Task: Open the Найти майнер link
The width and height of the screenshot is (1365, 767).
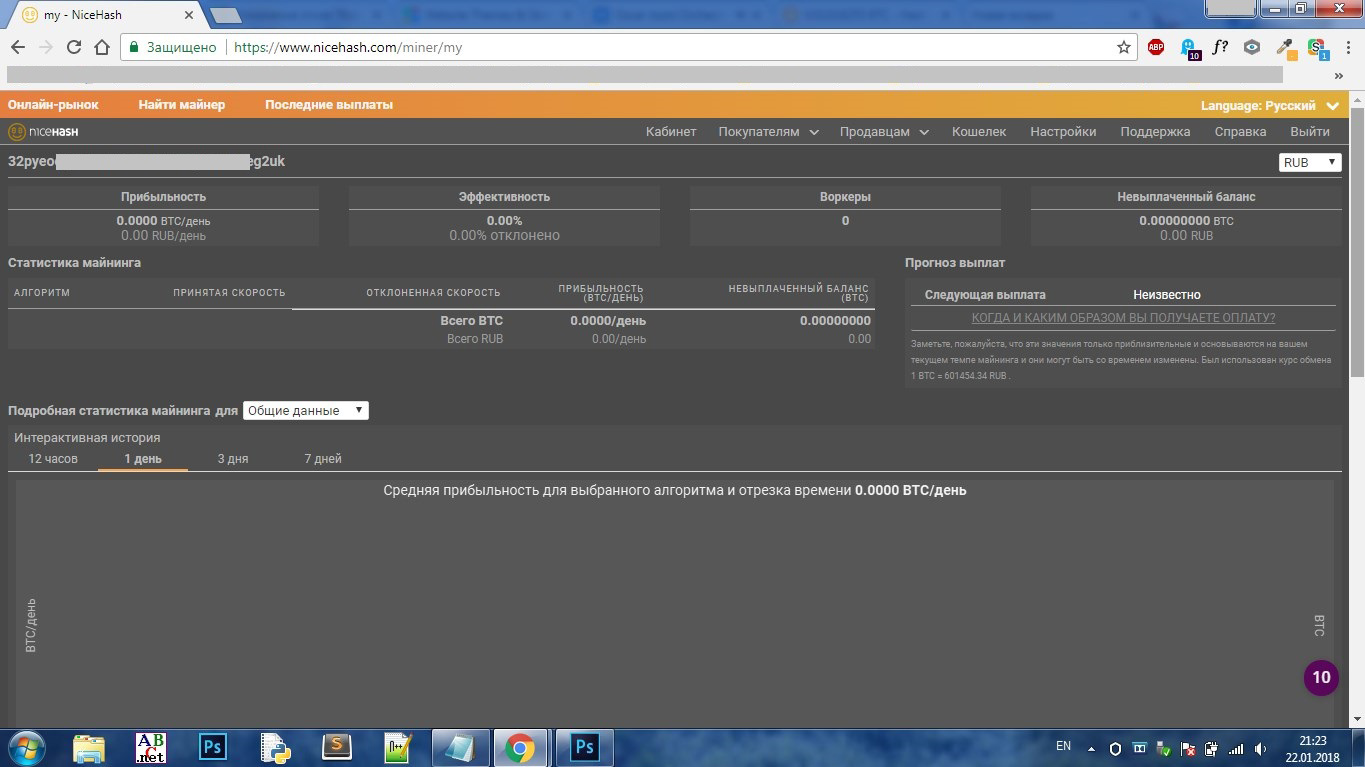Action: pos(182,105)
